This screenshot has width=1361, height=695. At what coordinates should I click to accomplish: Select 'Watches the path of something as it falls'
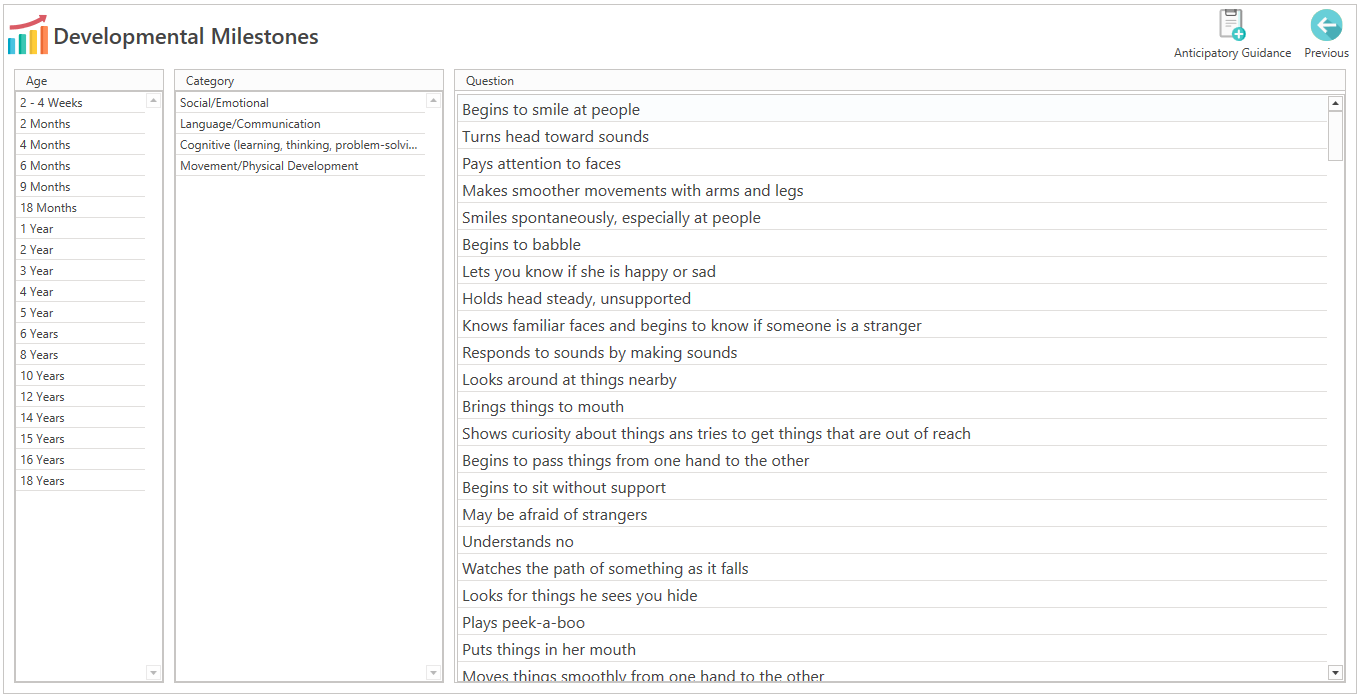click(x=893, y=568)
